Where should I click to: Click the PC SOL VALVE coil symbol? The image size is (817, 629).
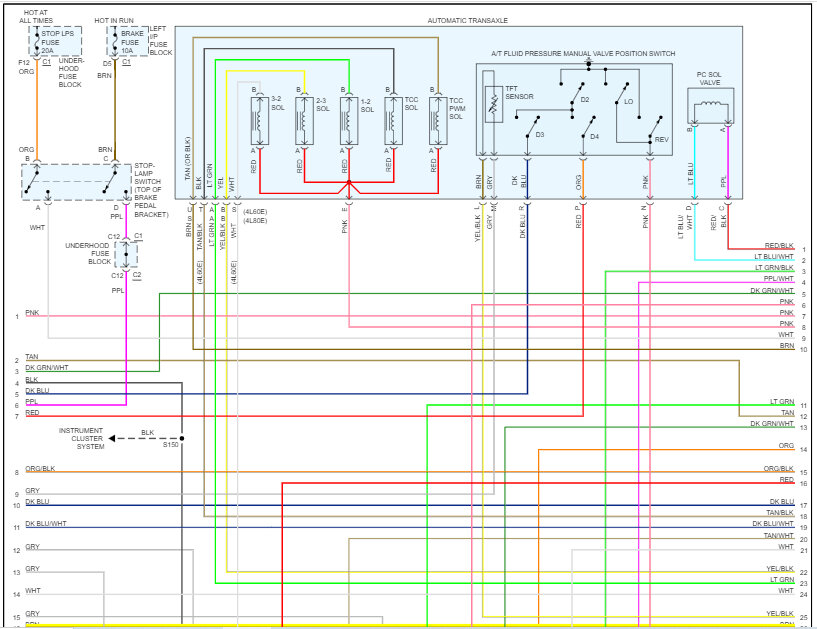tap(710, 105)
